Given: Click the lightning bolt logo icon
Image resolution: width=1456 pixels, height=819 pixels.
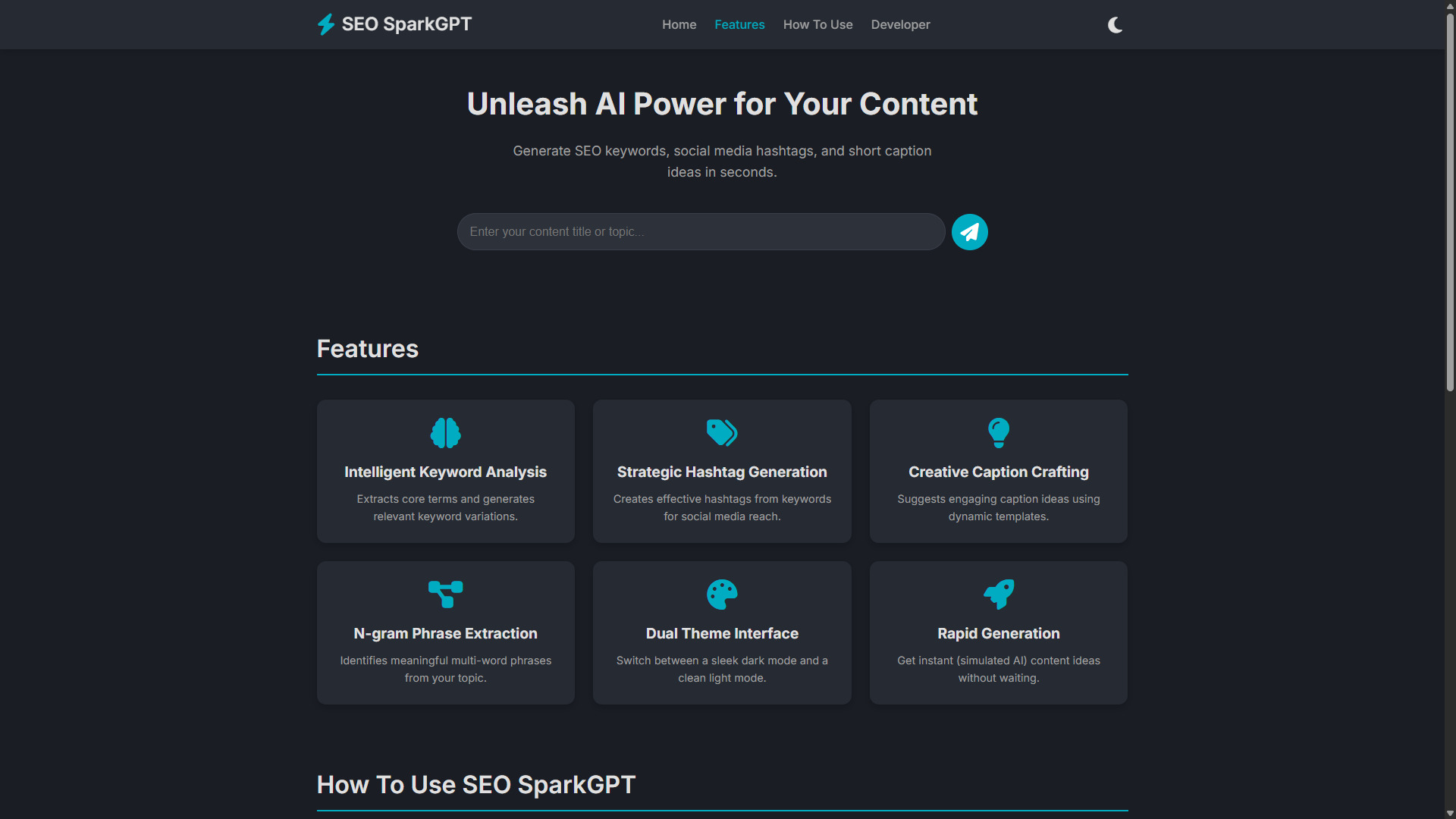Looking at the screenshot, I should pos(325,24).
